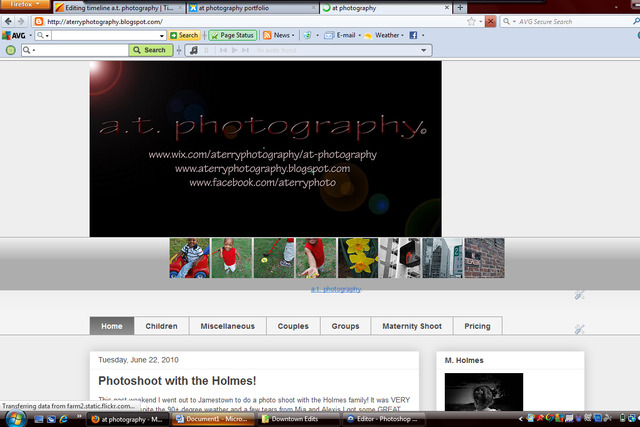Click the AVG toolbar search input box
640x427 pixels.
click(105, 36)
